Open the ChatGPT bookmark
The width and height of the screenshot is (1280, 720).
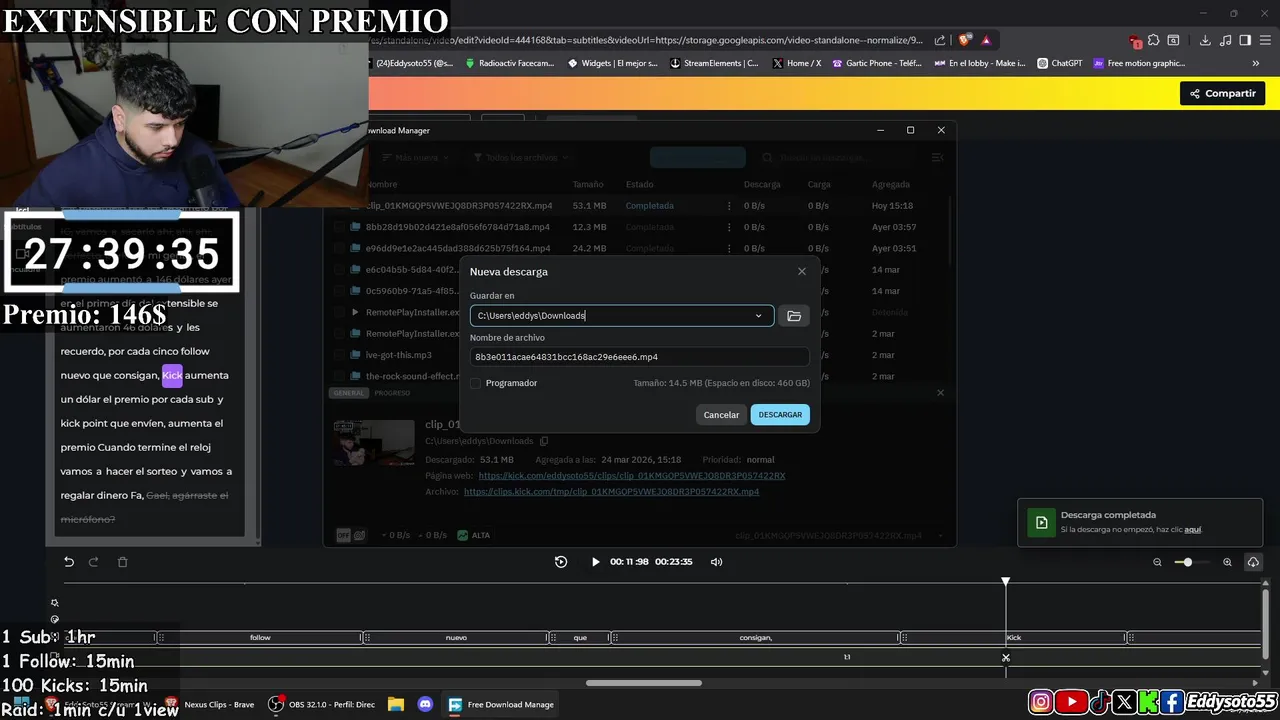click(x=1060, y=63)
